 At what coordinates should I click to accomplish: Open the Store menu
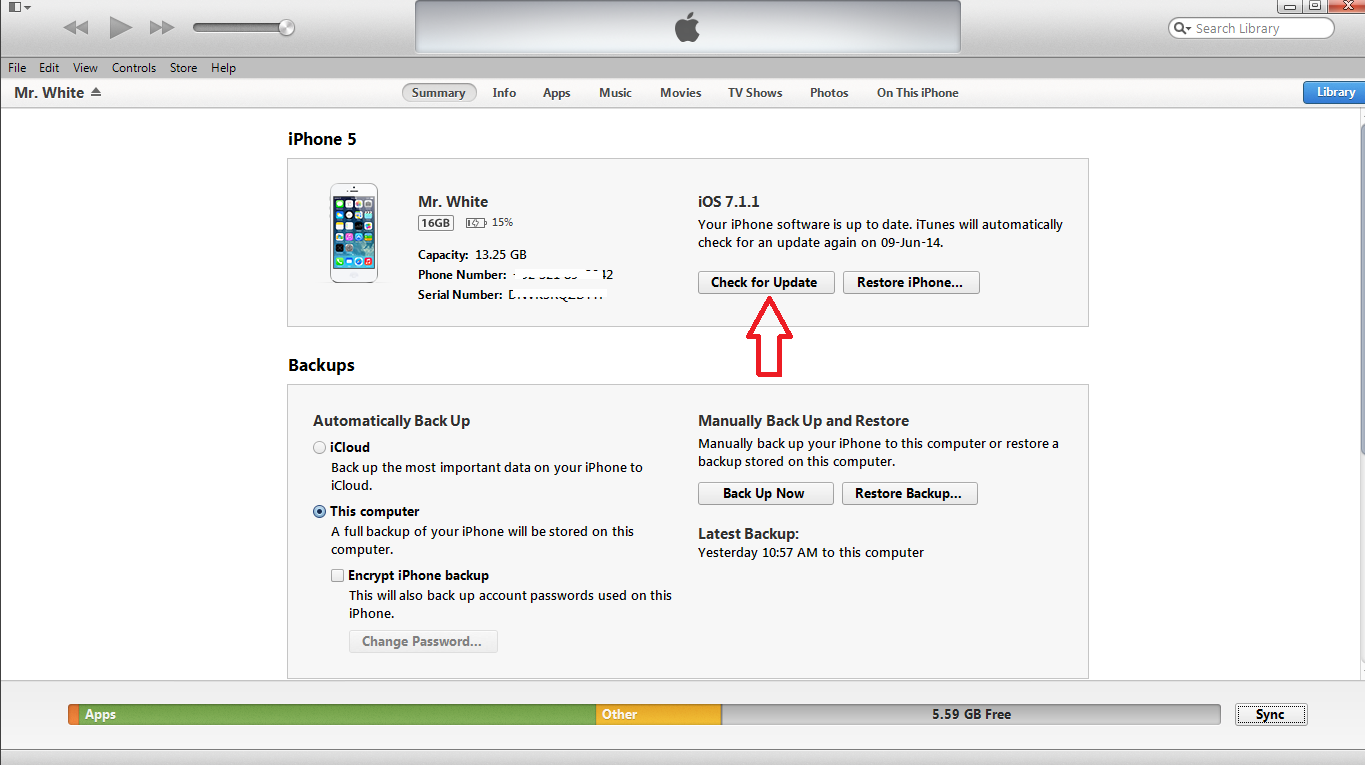183,68
